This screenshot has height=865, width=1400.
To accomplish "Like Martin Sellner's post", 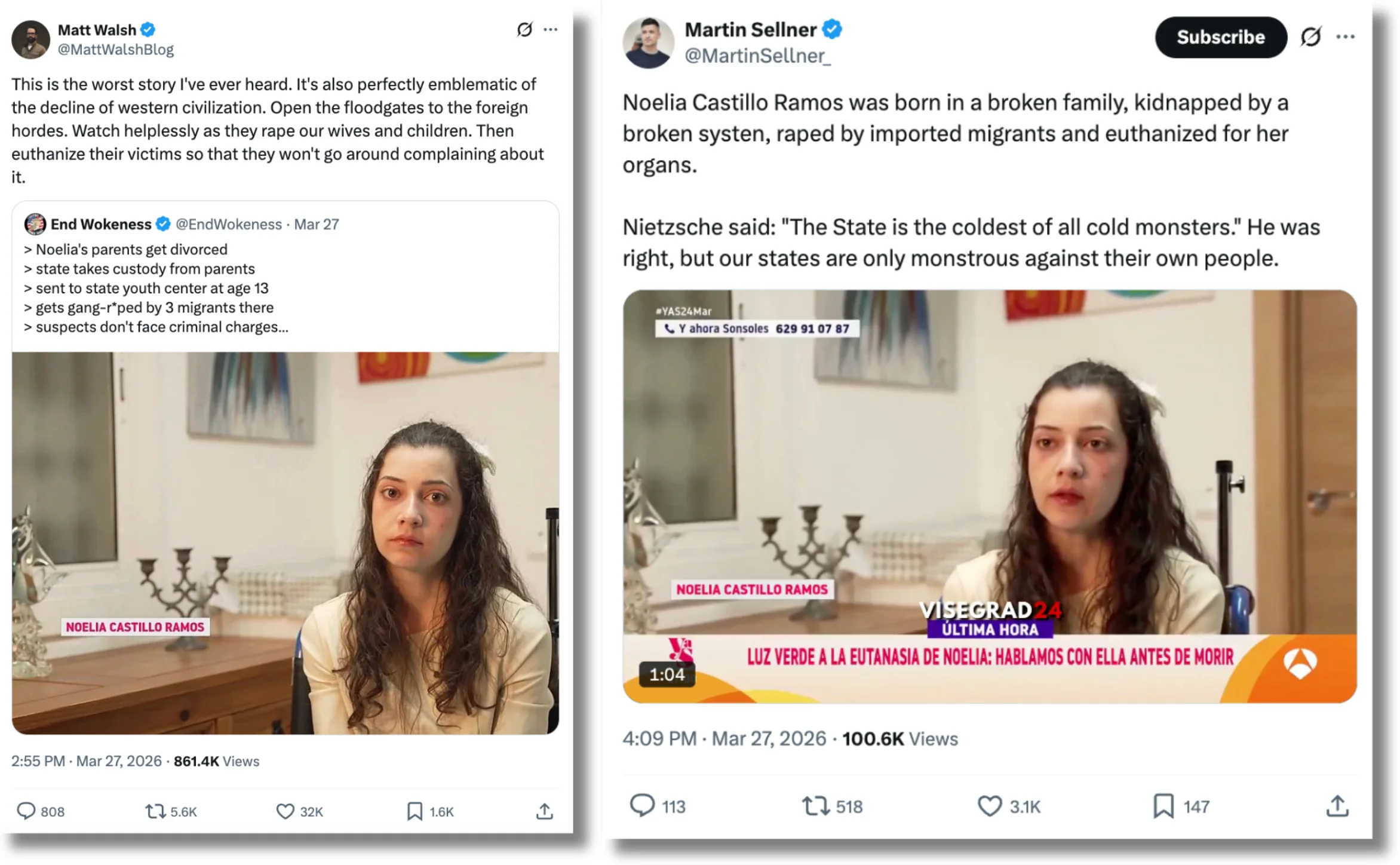I will (x=989, y=805).
